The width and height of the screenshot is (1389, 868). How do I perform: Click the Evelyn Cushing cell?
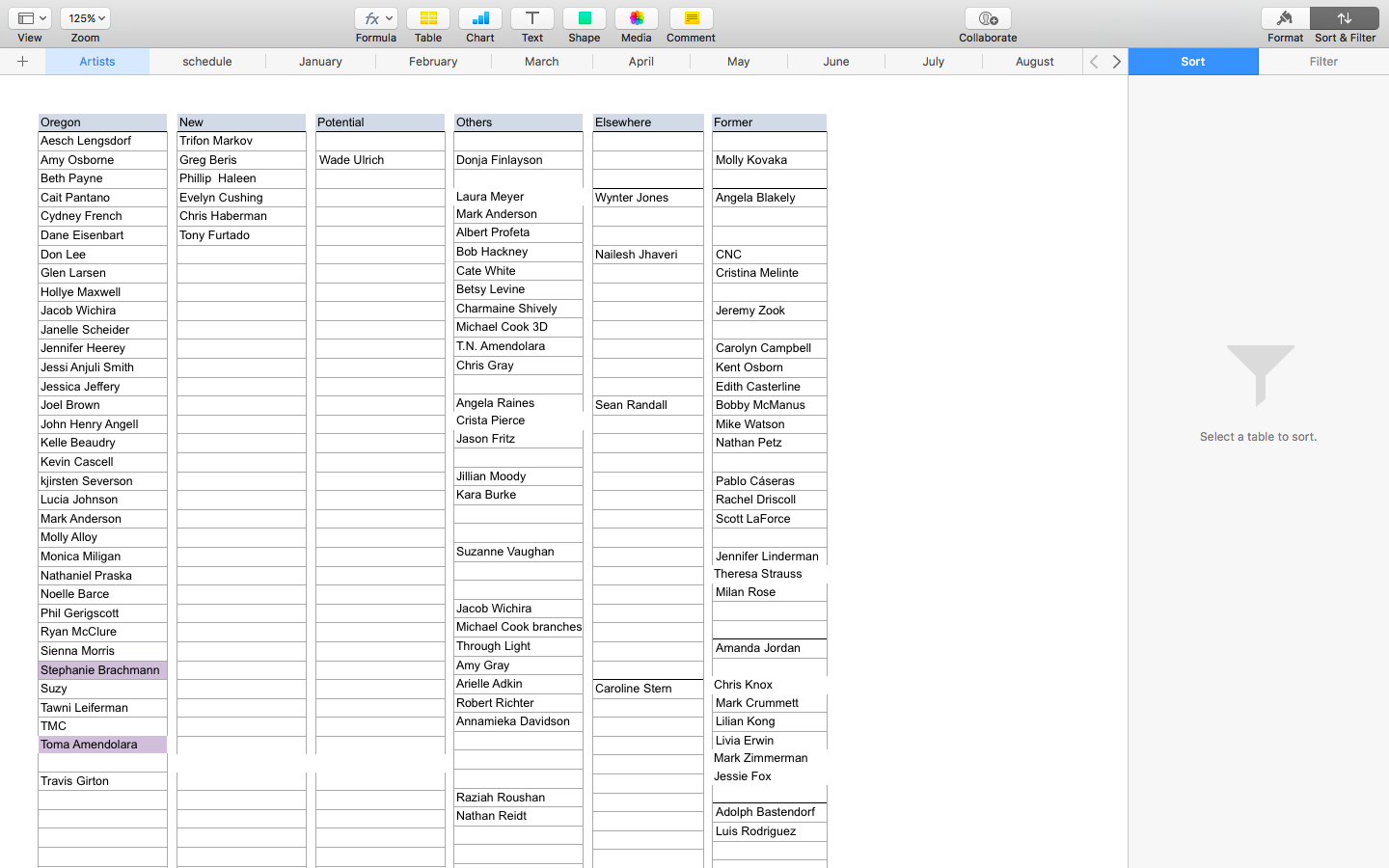241,198
